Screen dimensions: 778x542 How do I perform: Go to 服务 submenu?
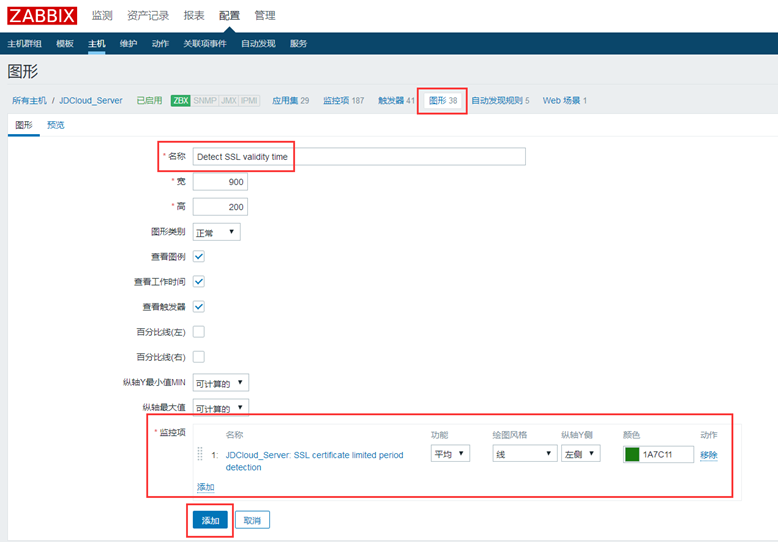[298, 44]
